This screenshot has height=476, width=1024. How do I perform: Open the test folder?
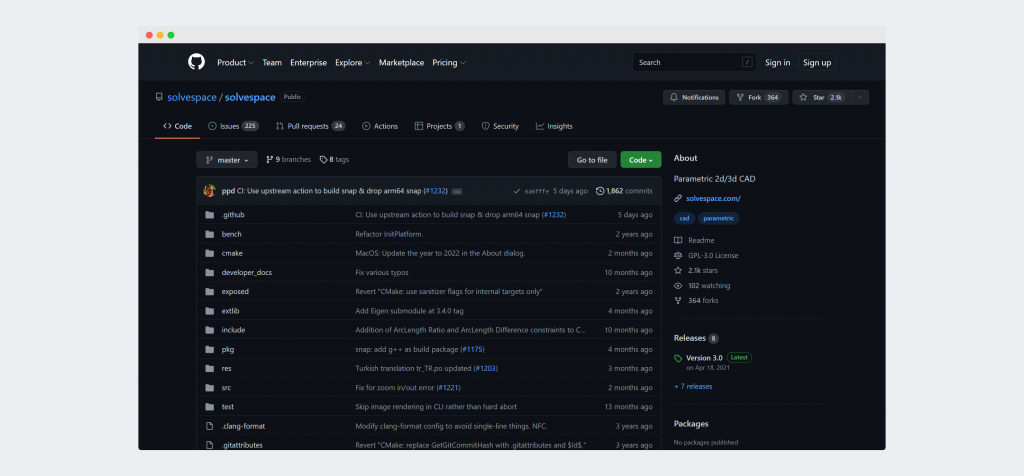[228, 407]
